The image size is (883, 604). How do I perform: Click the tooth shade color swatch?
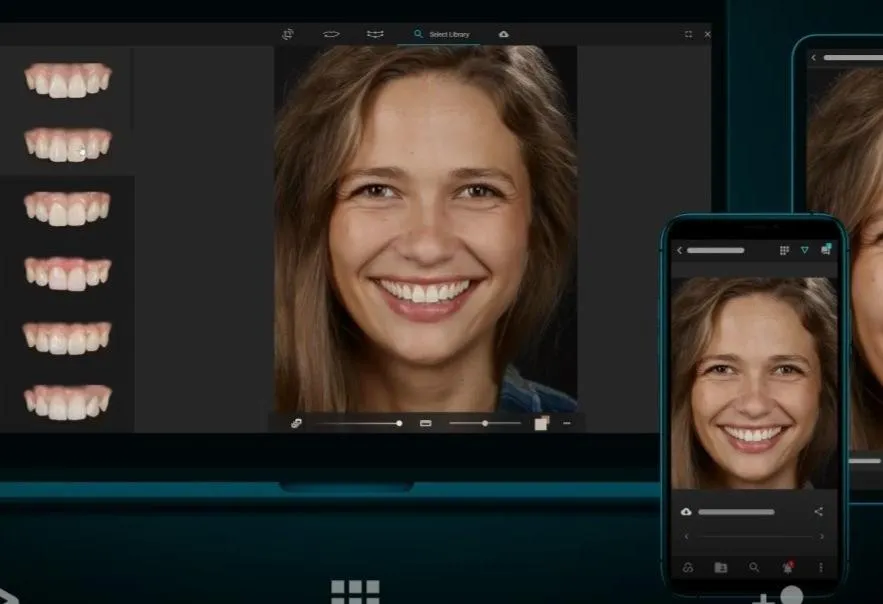click(x=541, y=424)
